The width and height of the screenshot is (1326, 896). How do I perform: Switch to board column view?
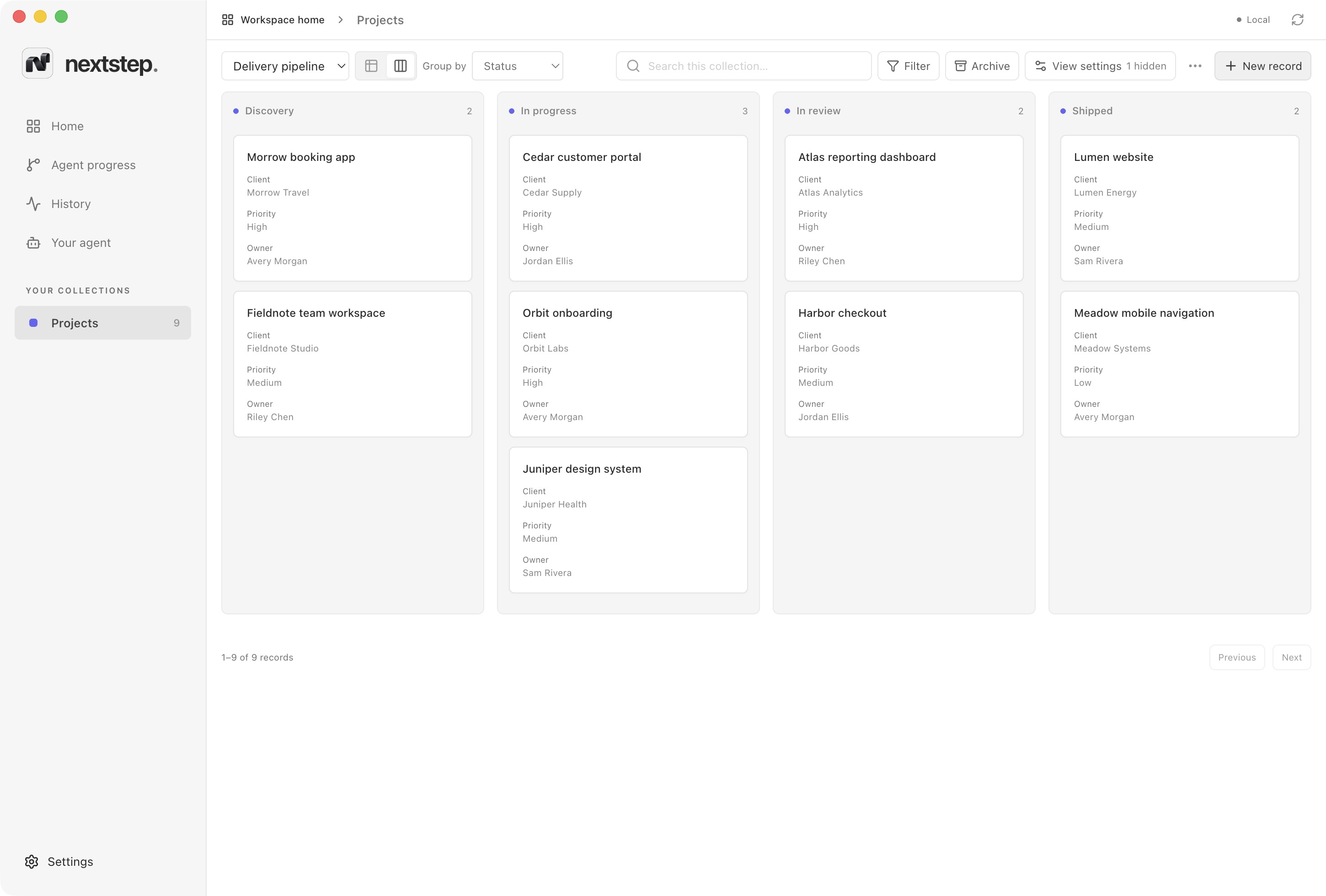(x=401, y=66)
